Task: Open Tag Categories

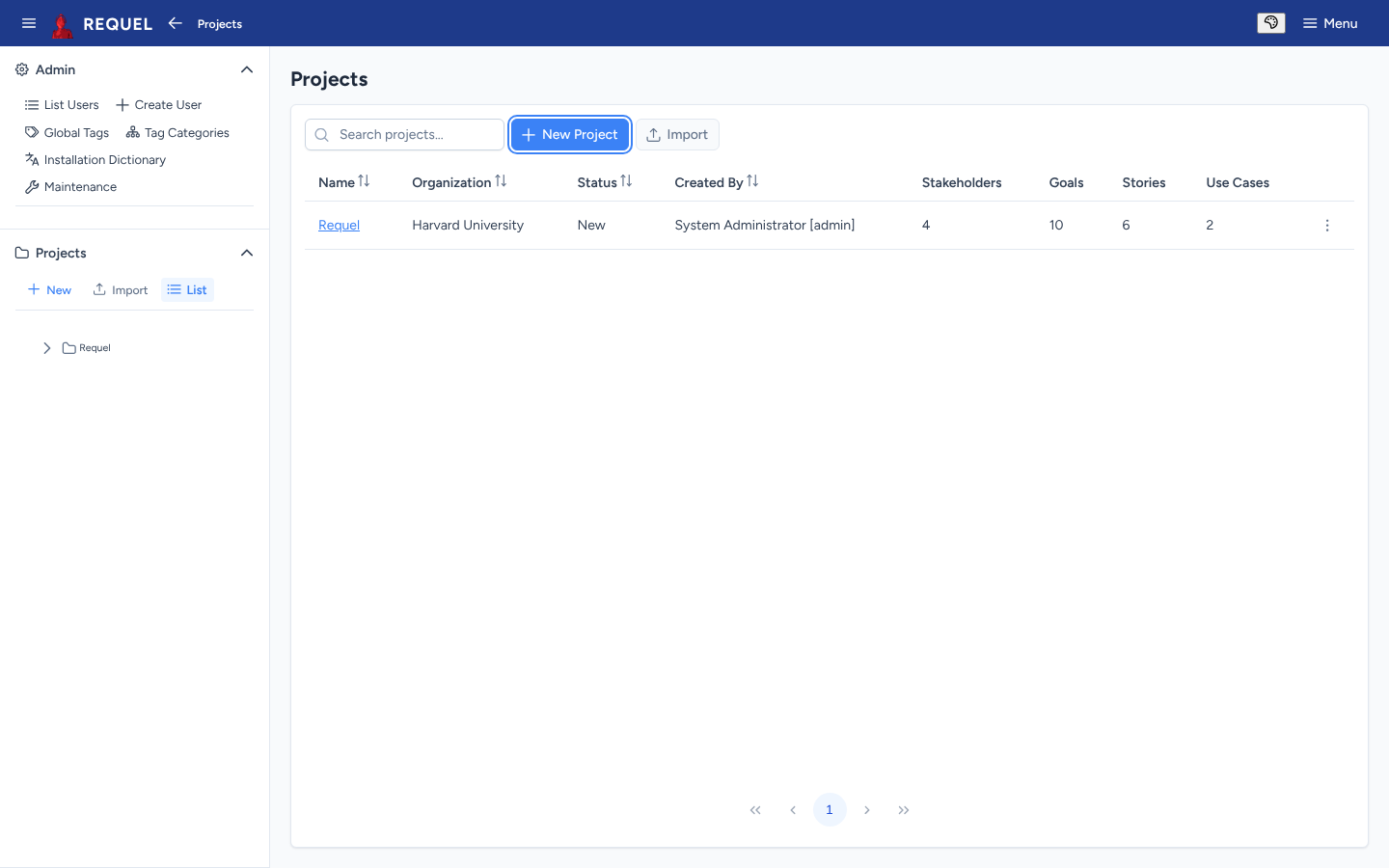Action: point(177,133)
